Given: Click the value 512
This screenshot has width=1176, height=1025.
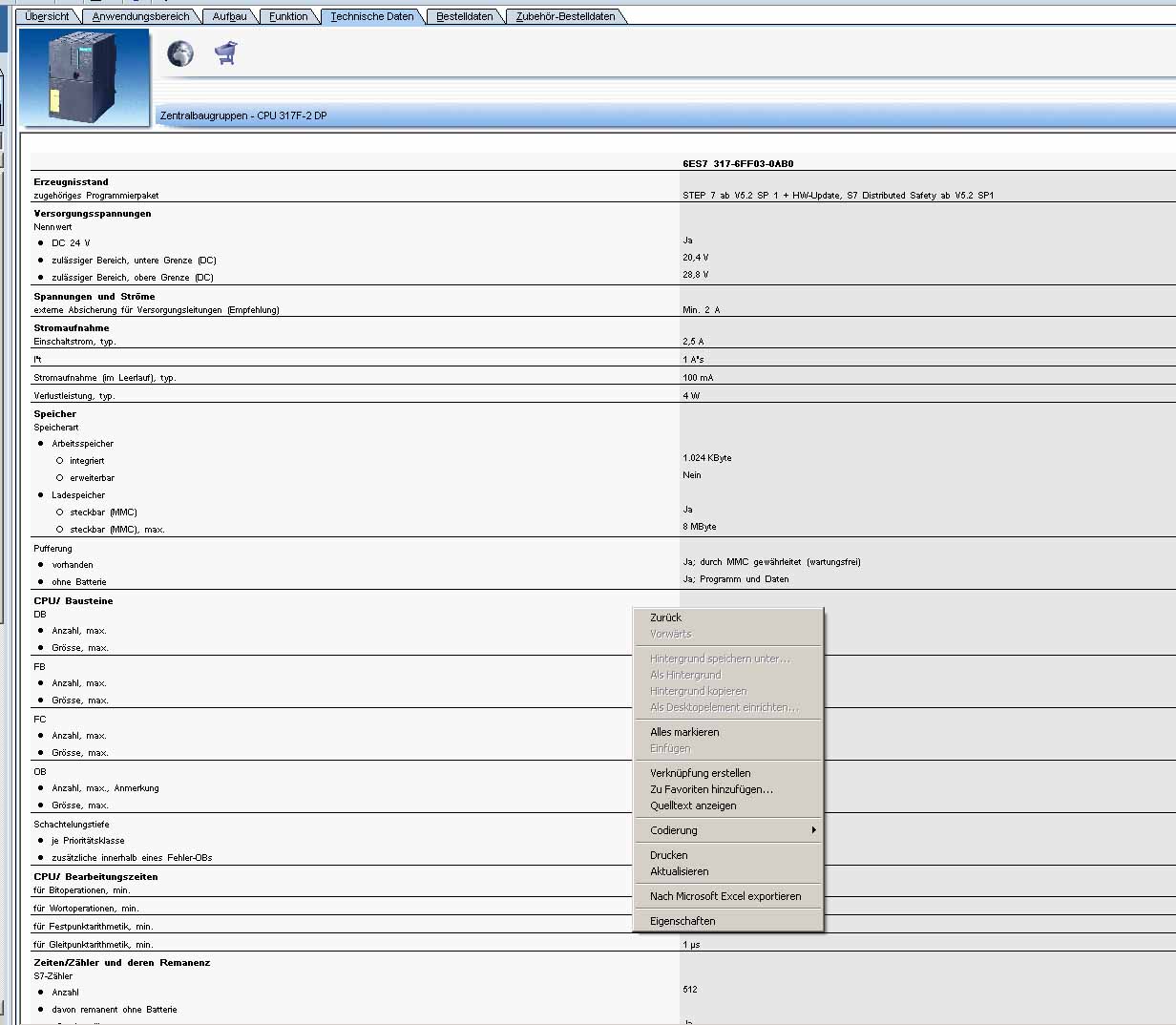Looking at the screenshot, I should [690, 990].
